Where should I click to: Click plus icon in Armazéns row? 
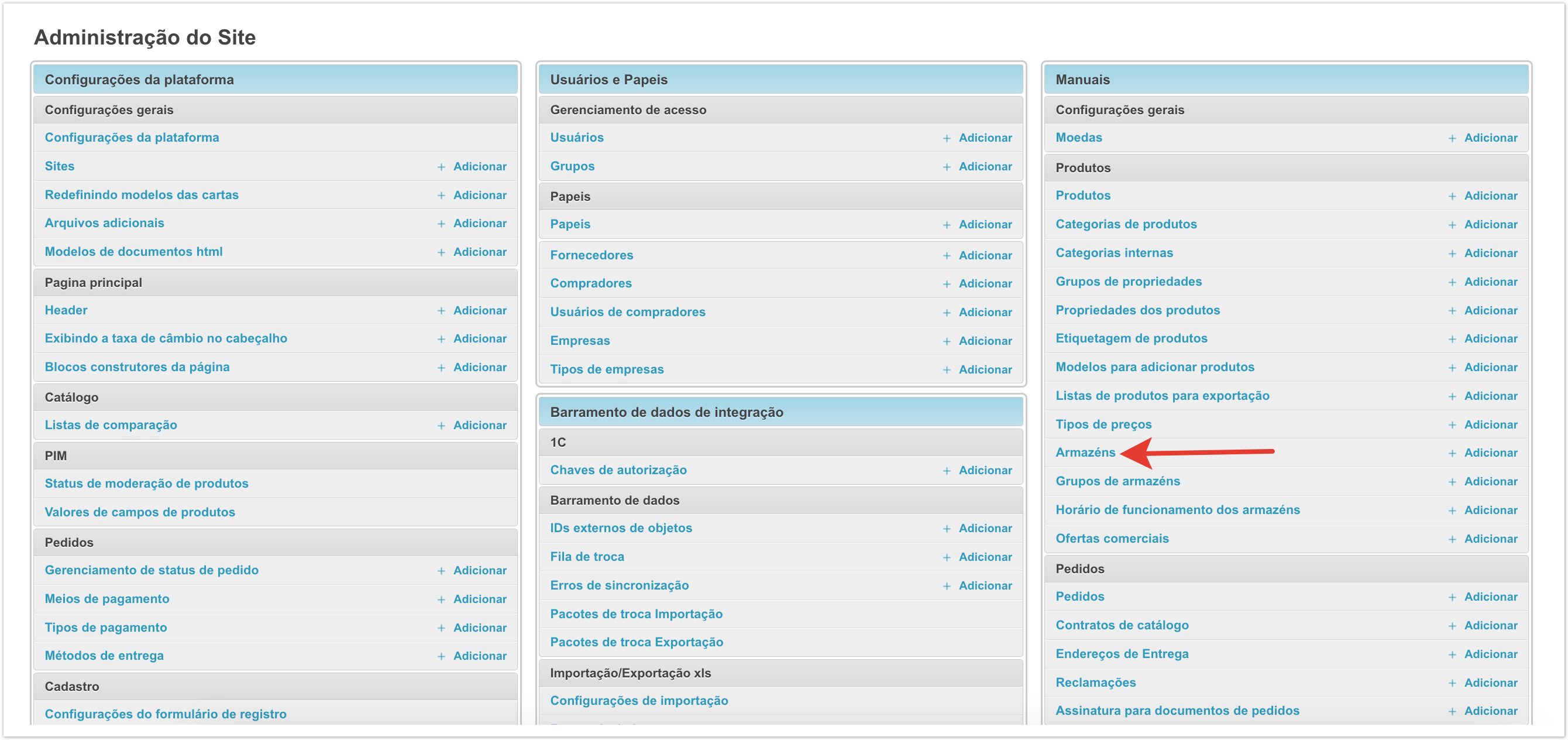coord(1452,453)
